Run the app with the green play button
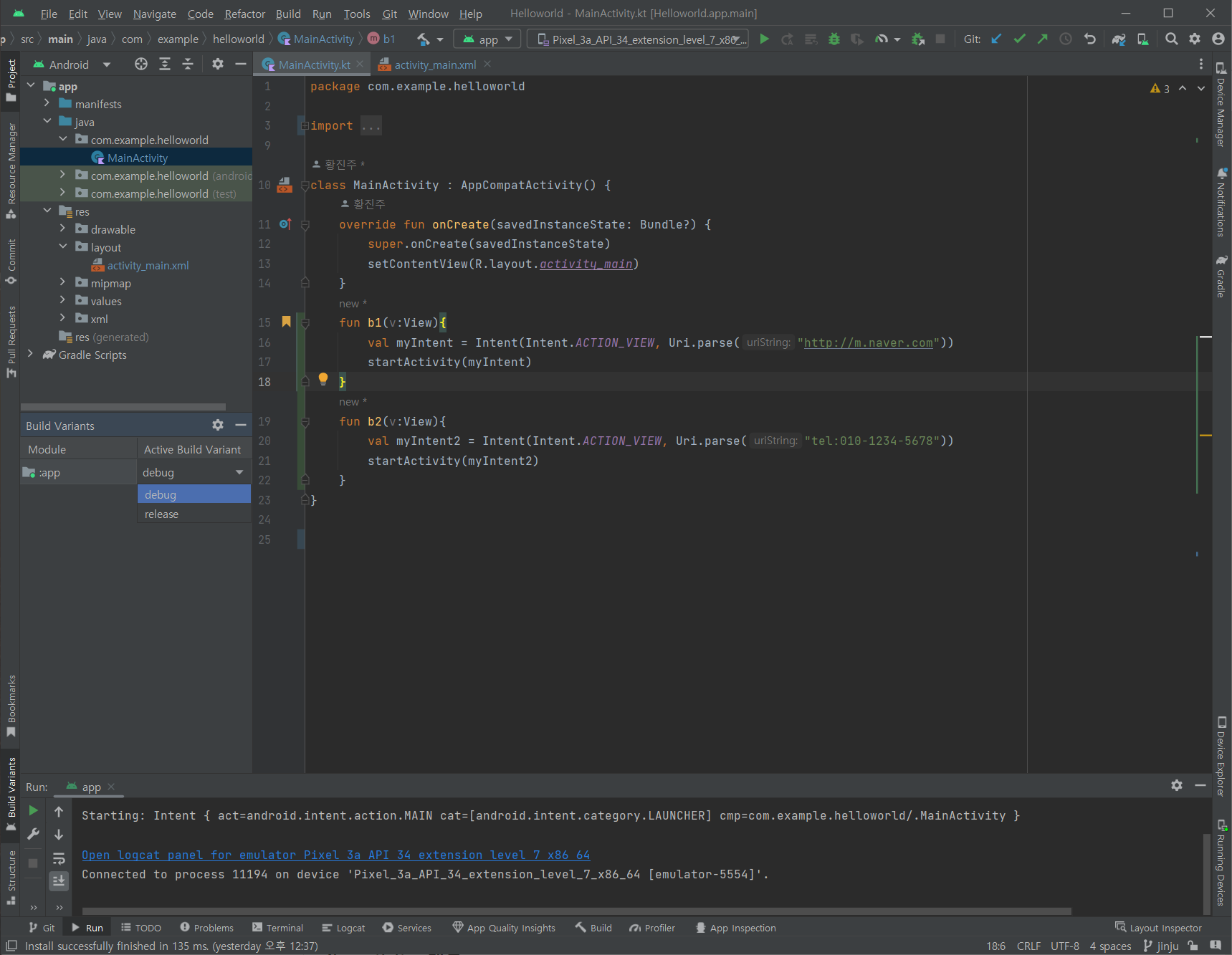Viewport: 1232px width, 955px height. pos(765,39)
